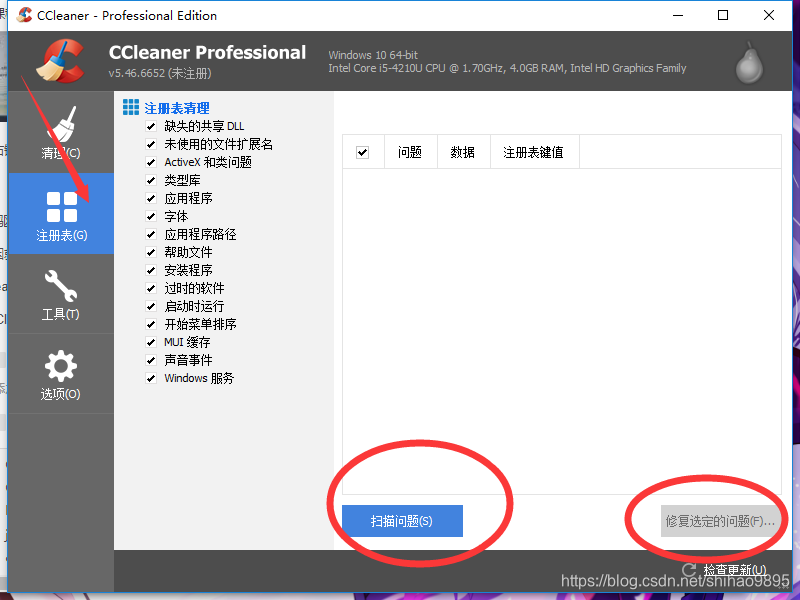Image resolution: width=800 pixels, height=600 pixels.
Task: Click the 扫描问题(S) scan button
Action: pyautogui.click(x=402, y=521)
